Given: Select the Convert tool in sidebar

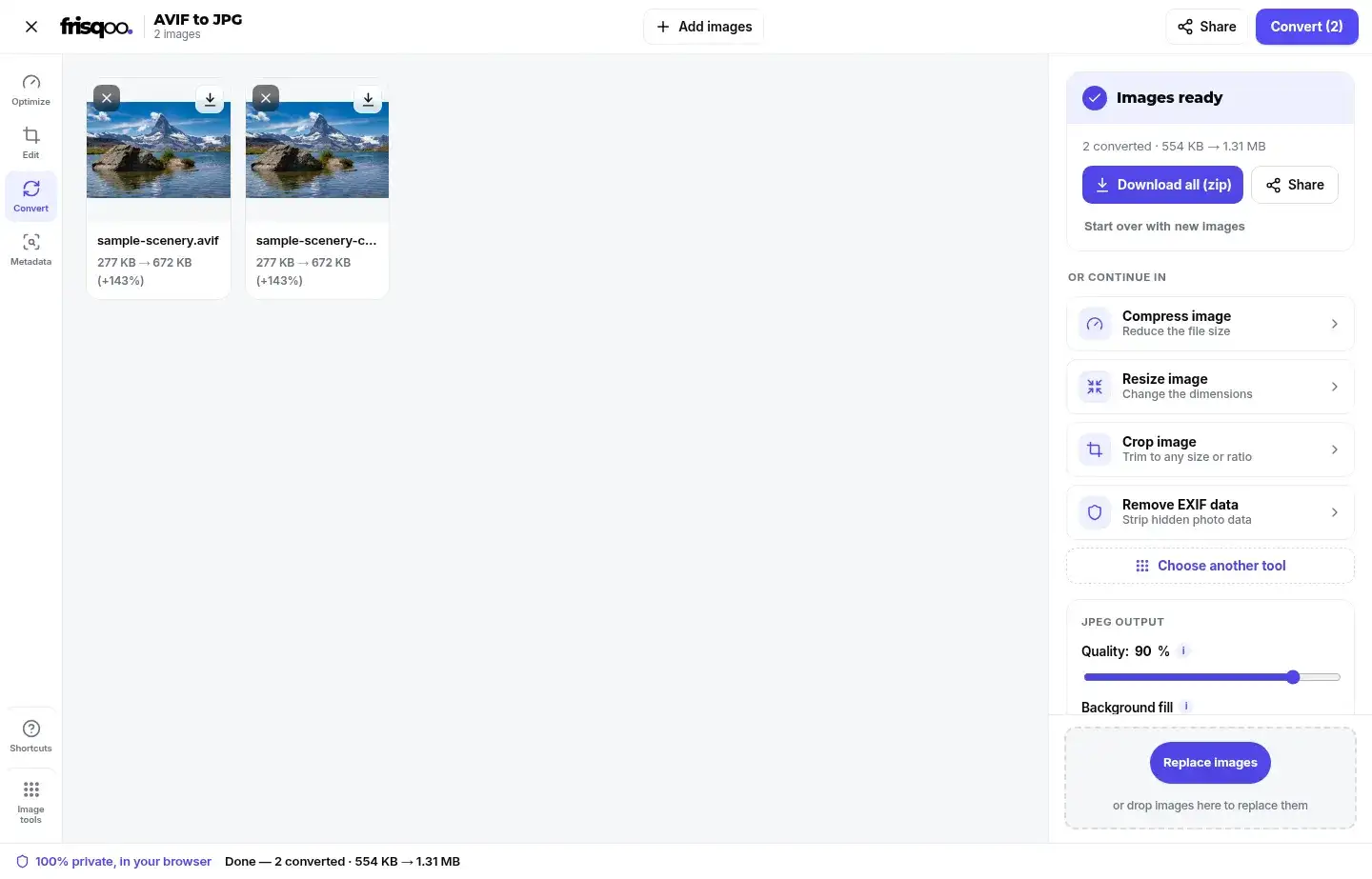Looking at the screenshot, I should 31,196.
